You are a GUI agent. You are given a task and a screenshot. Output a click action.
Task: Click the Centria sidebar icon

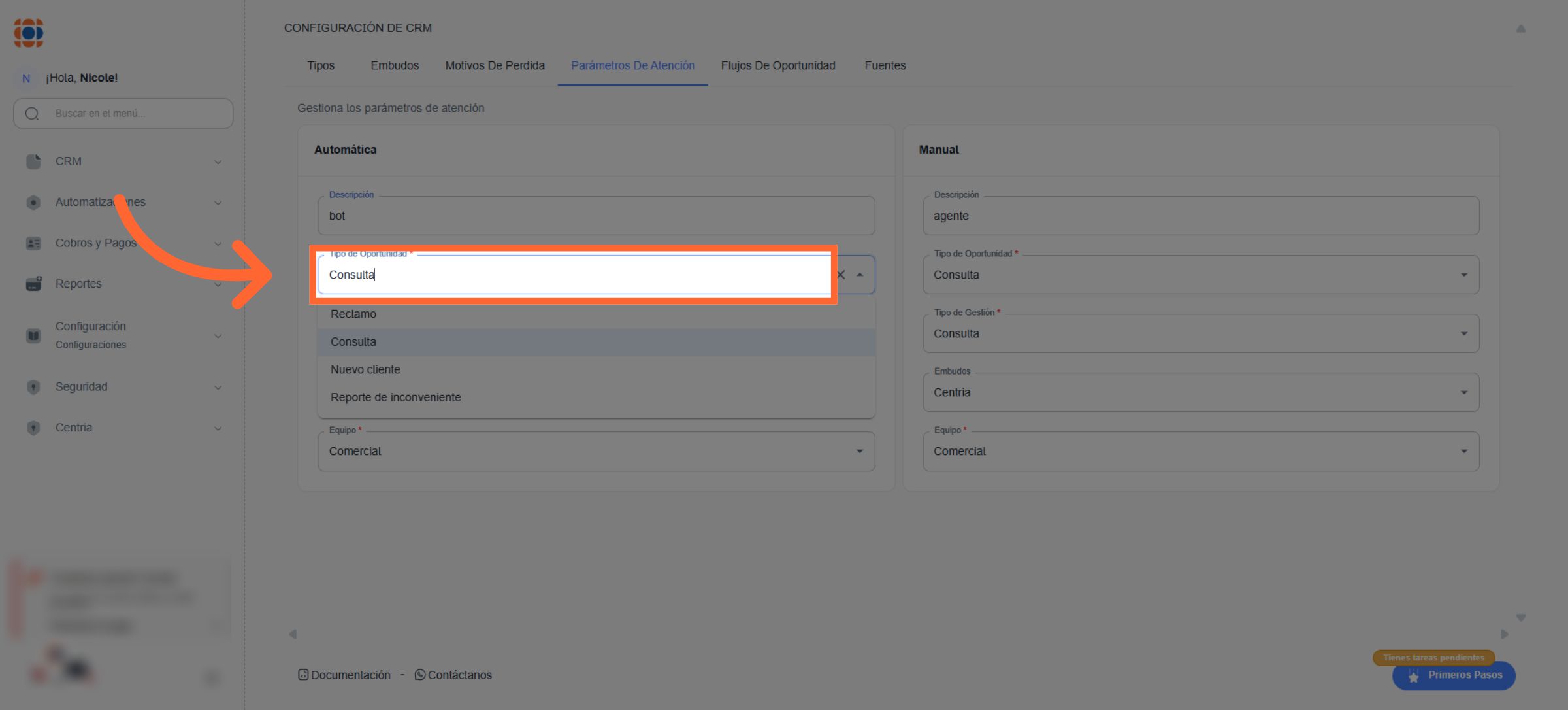click(33, 428)
